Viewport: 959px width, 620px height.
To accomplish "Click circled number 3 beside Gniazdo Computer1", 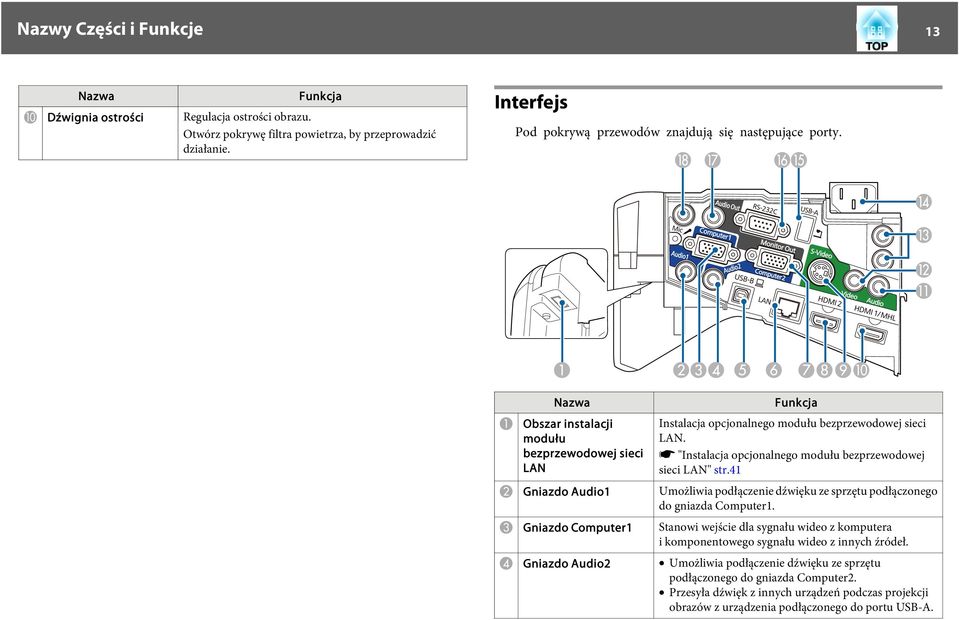I will [506, 527].
